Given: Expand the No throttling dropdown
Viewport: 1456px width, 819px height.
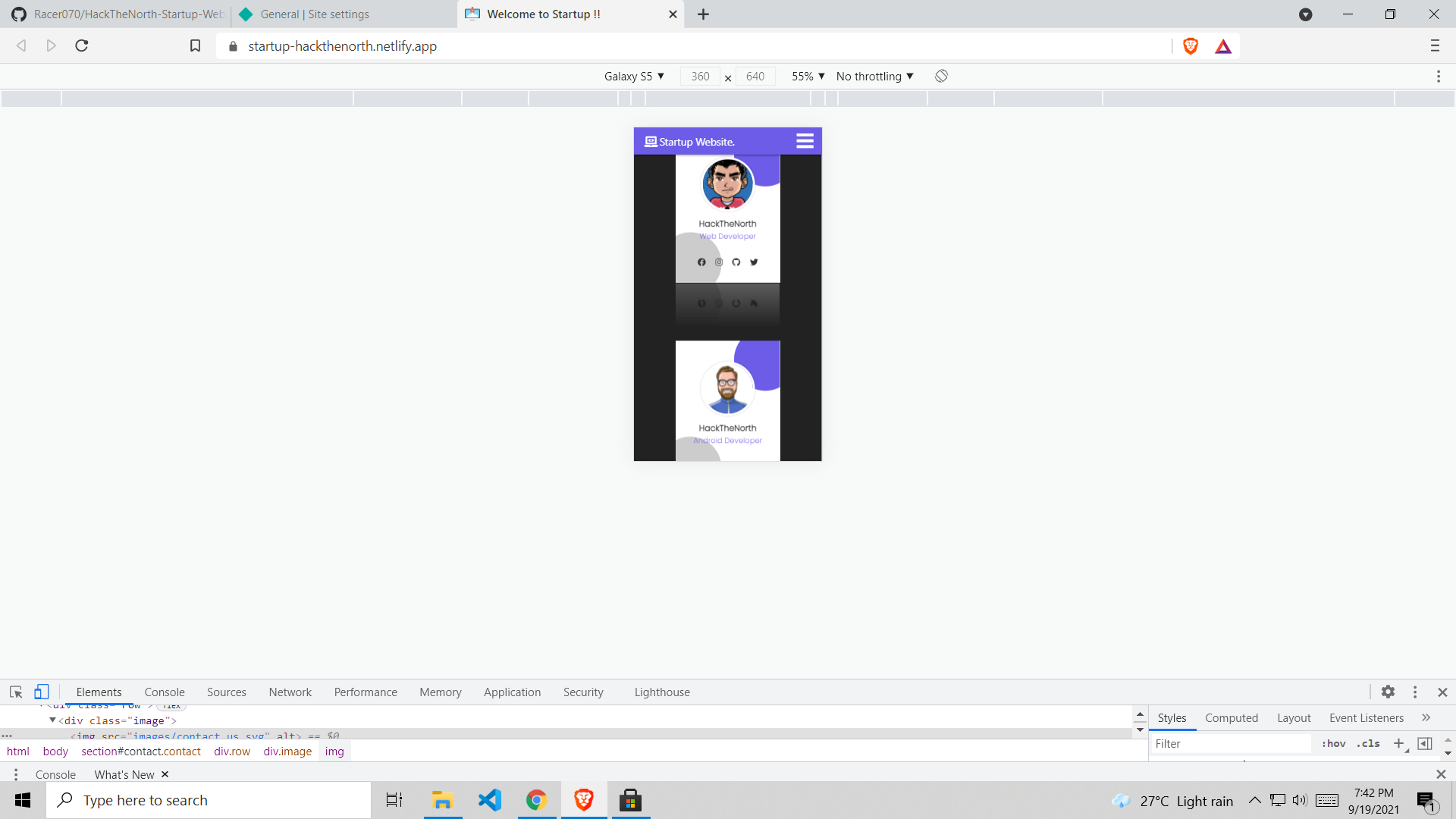Looking at the screenshot, I should click(x=874, y=76).
